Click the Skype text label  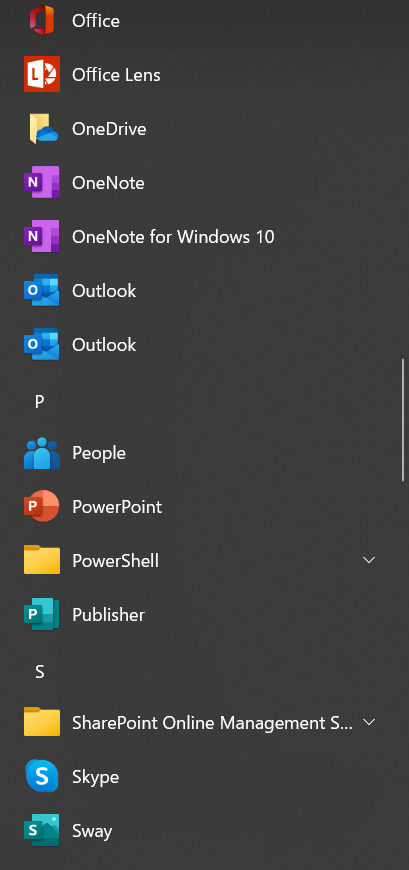click(95, 777)
